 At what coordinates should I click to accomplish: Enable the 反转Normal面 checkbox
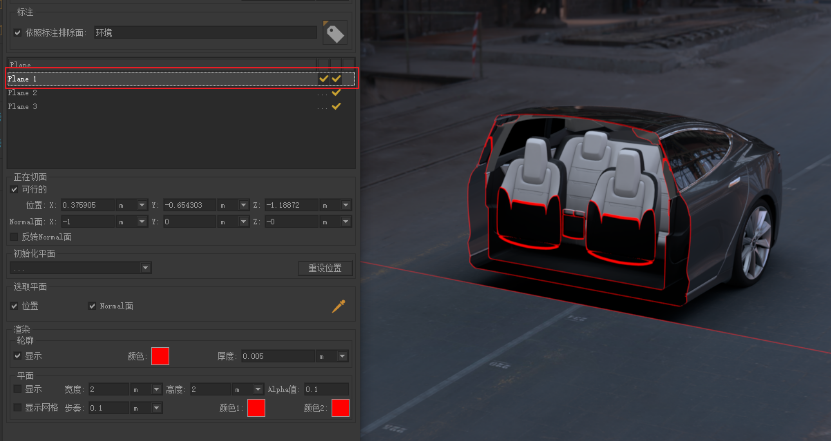(14, 237)
